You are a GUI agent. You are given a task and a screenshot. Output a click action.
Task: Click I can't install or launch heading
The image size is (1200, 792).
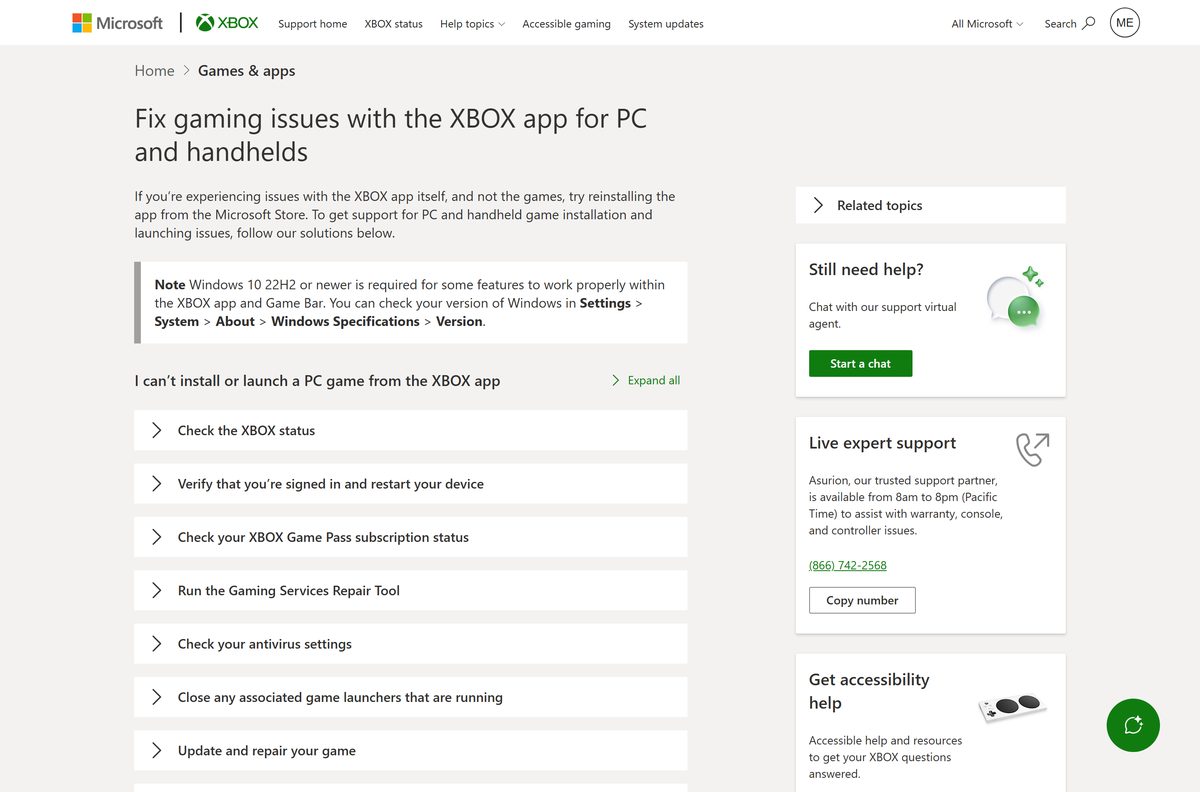317,380
